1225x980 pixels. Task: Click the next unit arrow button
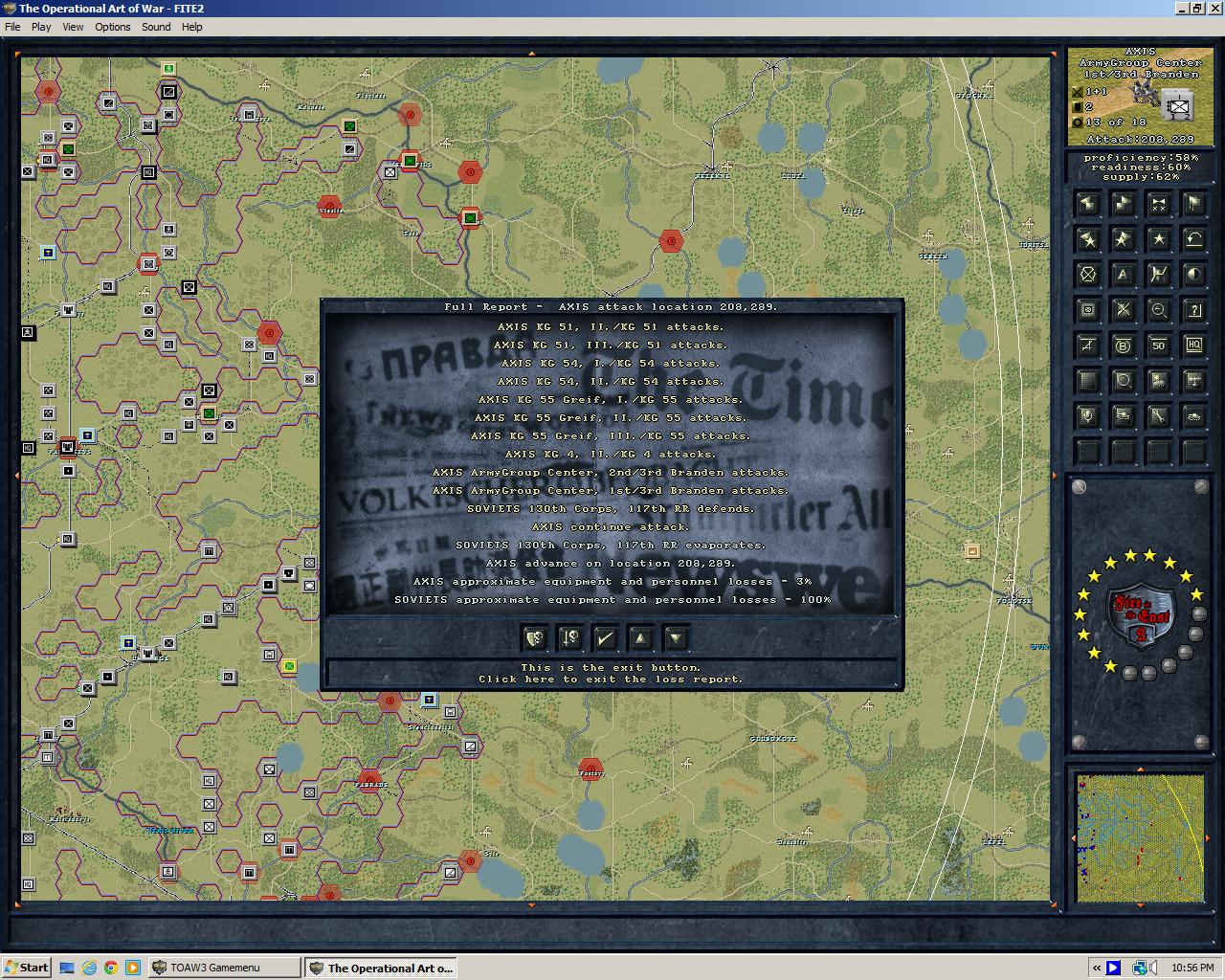(1124, 203)
